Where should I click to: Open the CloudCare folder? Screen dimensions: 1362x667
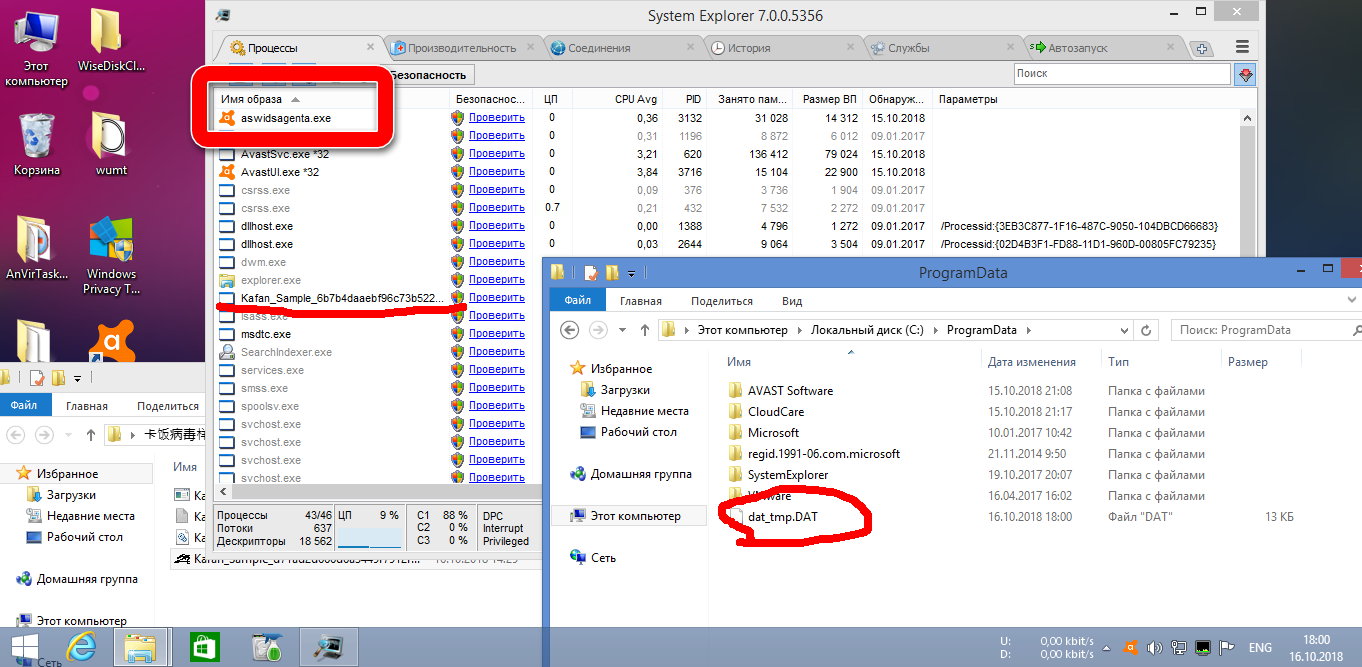pos(776,412)
